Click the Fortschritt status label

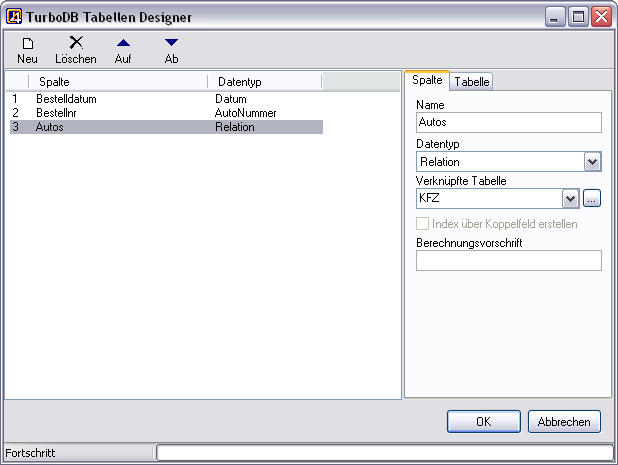[x=30, y=453]
